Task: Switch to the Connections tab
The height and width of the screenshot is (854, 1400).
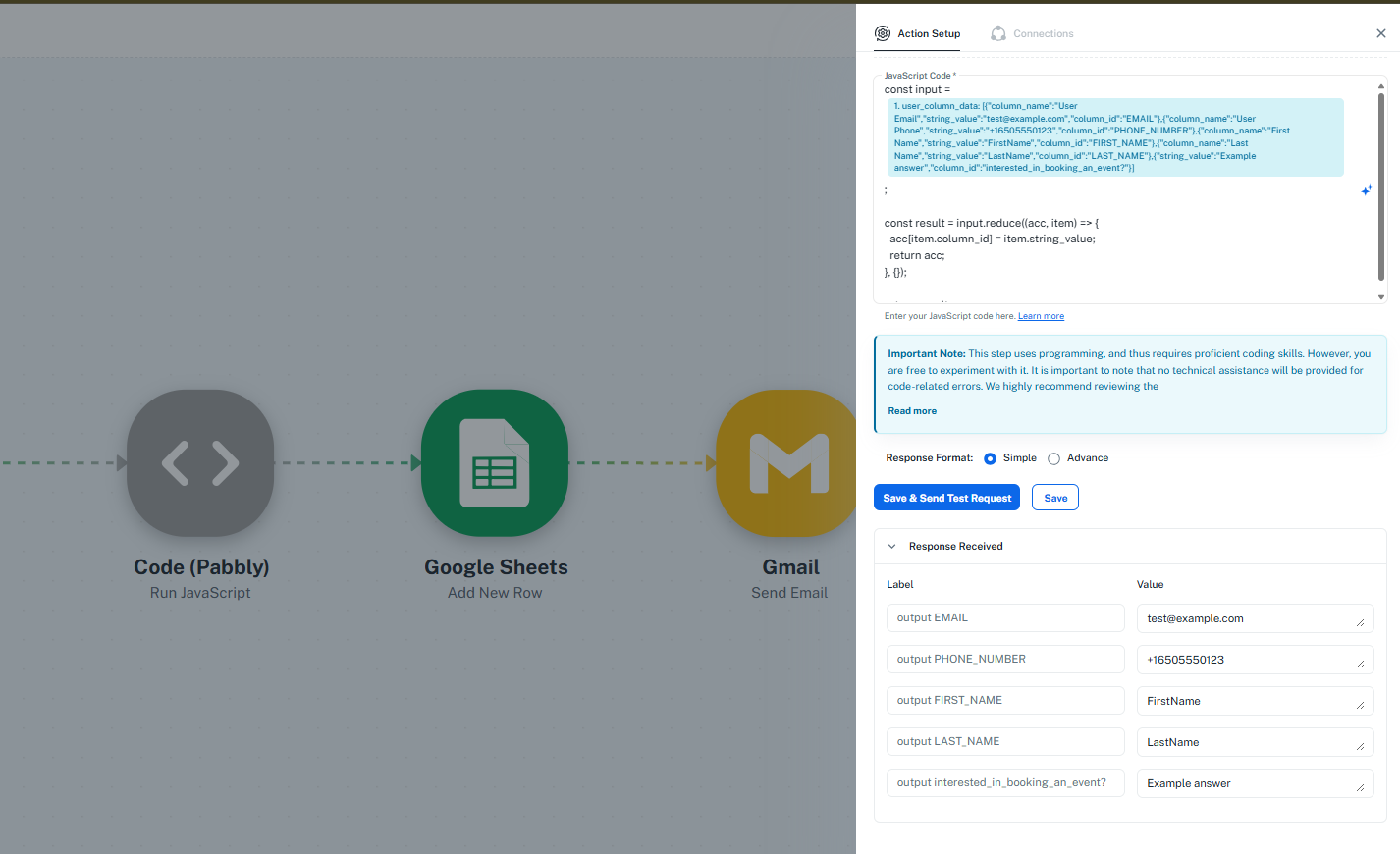Action: click(x=1043, y=33)
